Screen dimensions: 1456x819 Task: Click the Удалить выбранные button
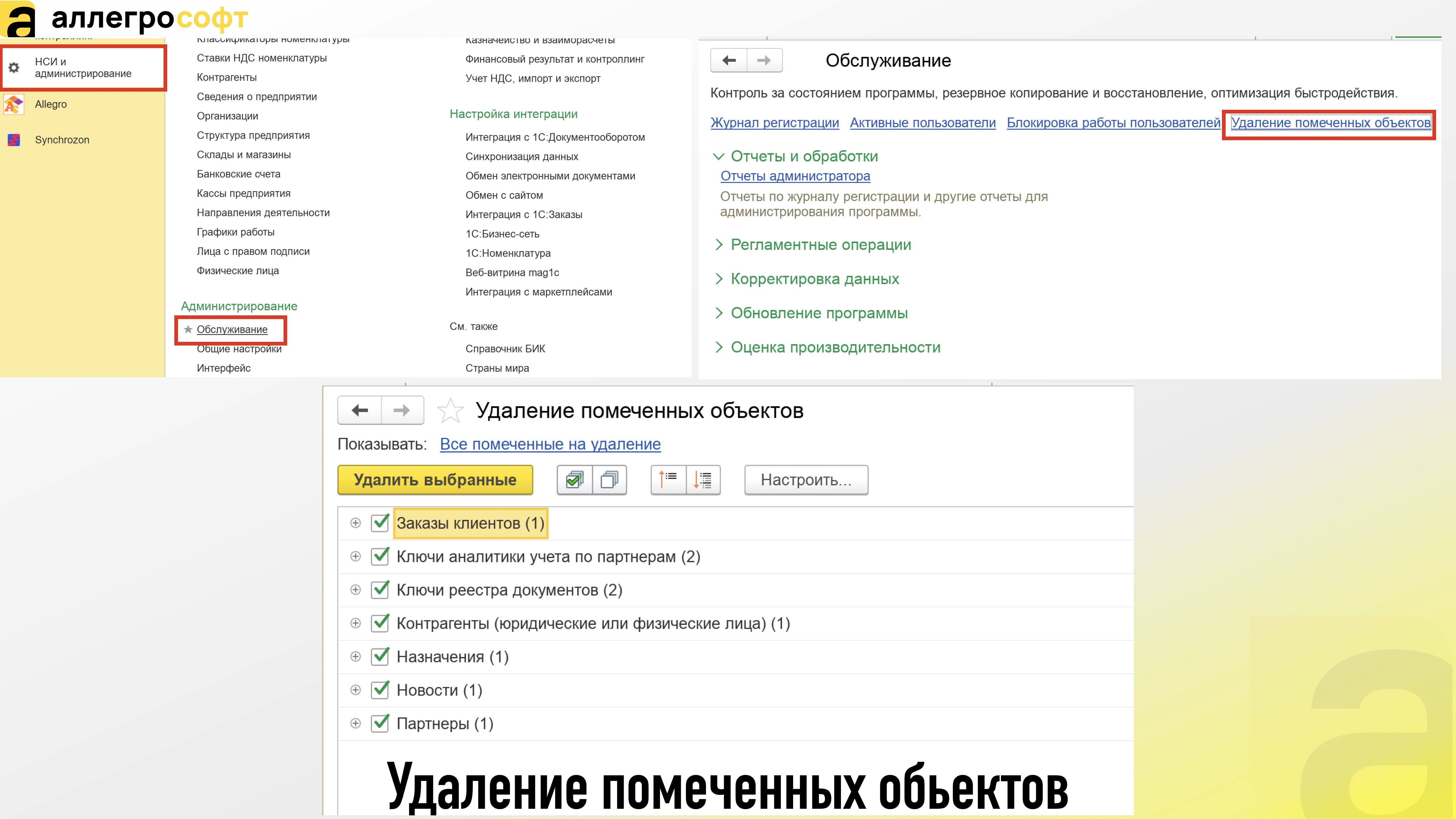[x=435, y=480]
